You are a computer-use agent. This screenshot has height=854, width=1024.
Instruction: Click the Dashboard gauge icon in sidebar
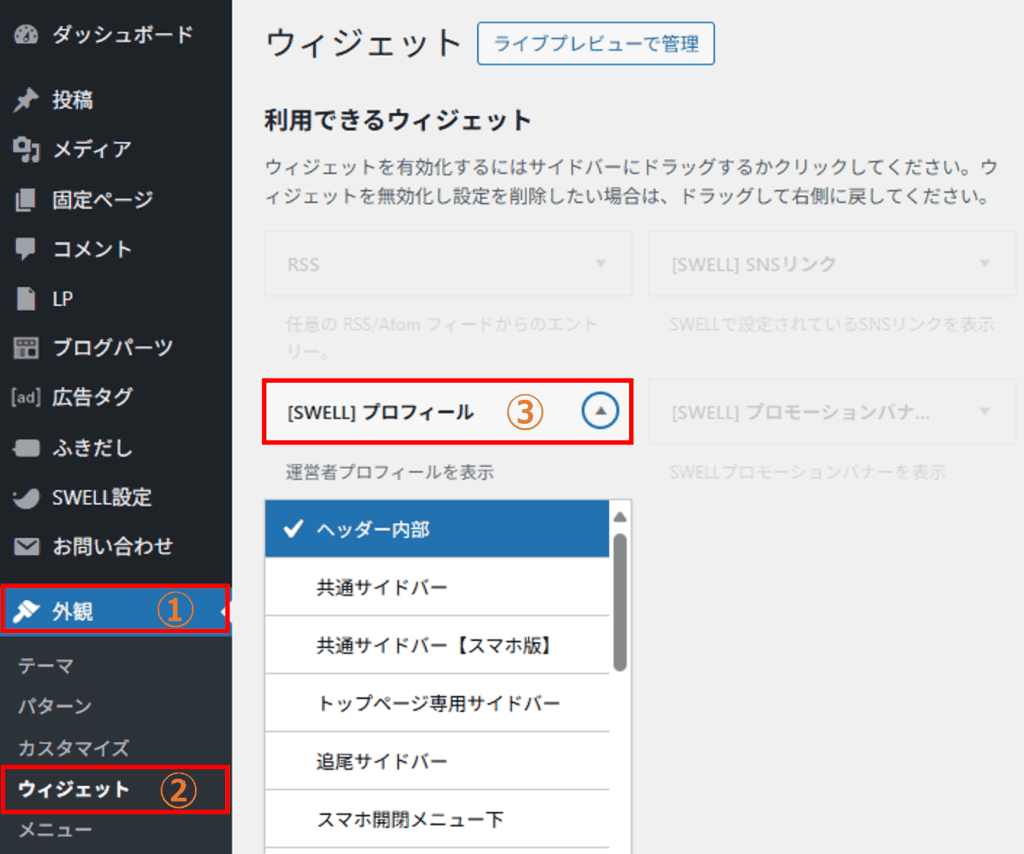(26, 35)
